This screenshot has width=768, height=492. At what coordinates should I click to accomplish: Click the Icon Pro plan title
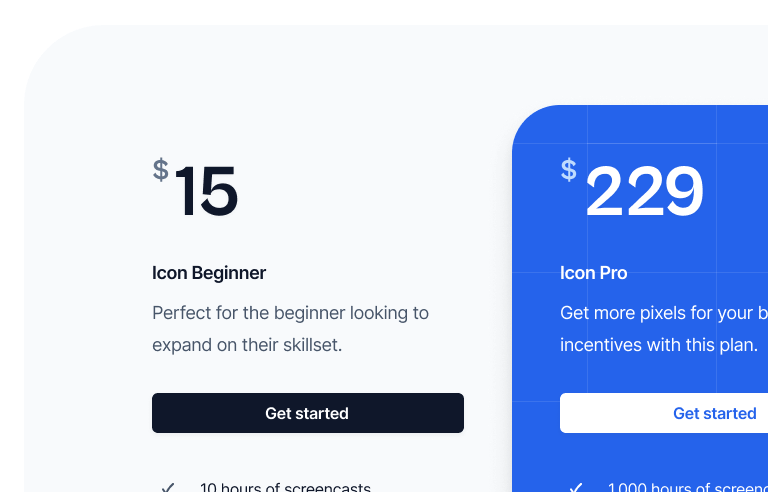594,273
